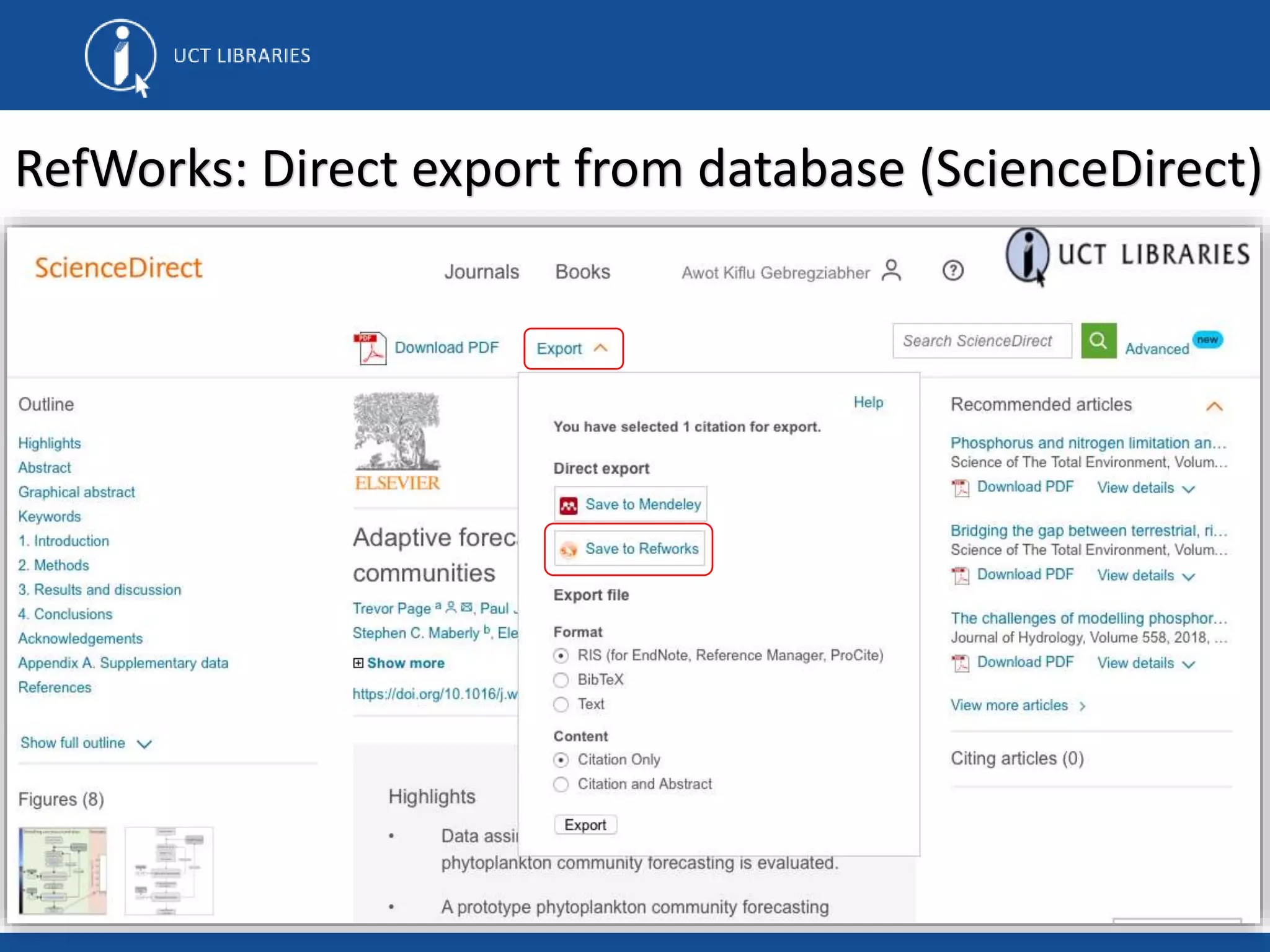This screenshot has height=952, width=1270.
Task: Open Phosphorus and nitrogen limitation article
Action: [x=1089, y=443]
